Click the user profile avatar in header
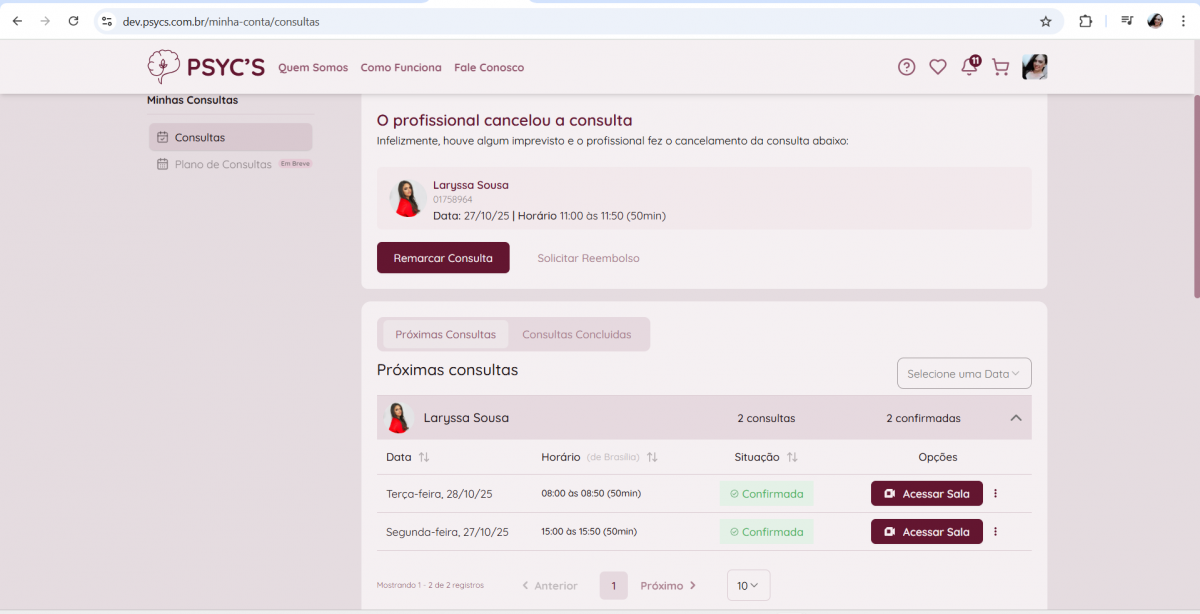1200x614 pixels. pyautogui.click(x=1034, y=67)
